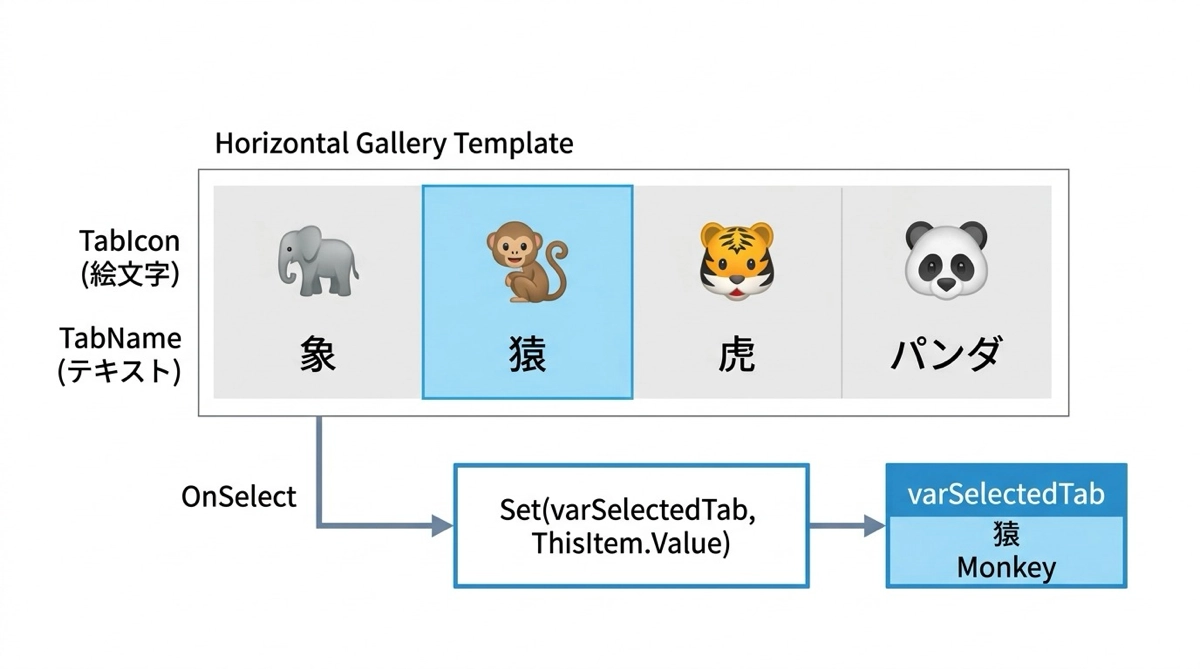
Task: Click the elephant emoji icon
Action: coord(317,259)
